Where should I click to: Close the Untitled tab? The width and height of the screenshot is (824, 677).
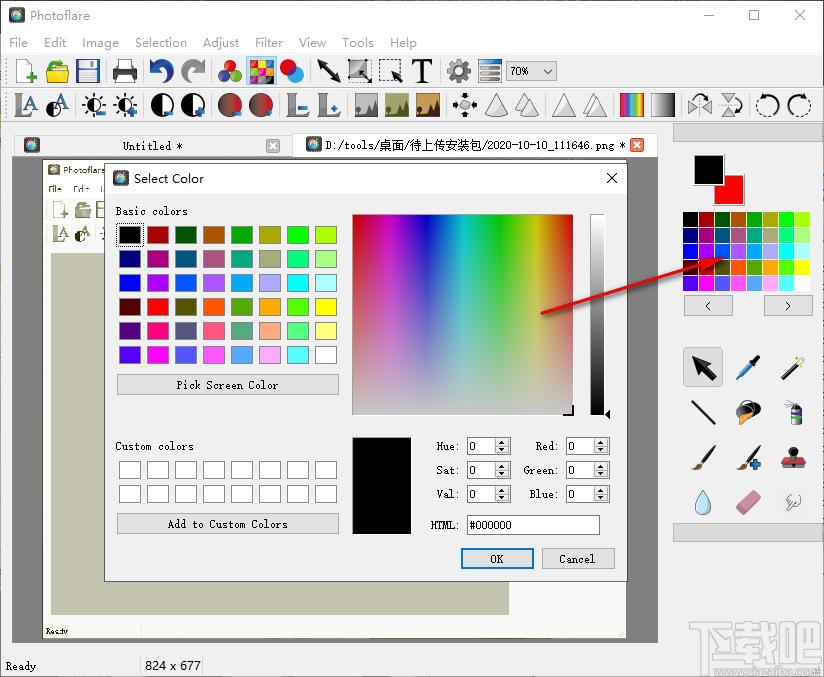click(x=273, y=146)
